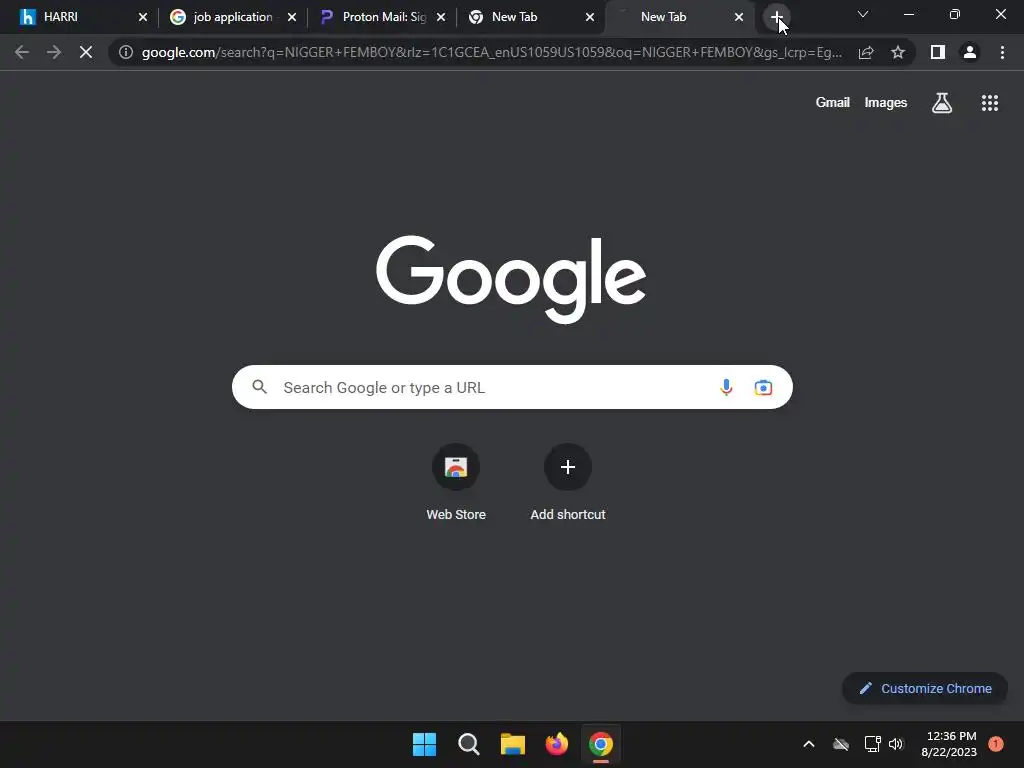View site information icon in address bar
This screenshot has height=768, width=1024.
126,52
